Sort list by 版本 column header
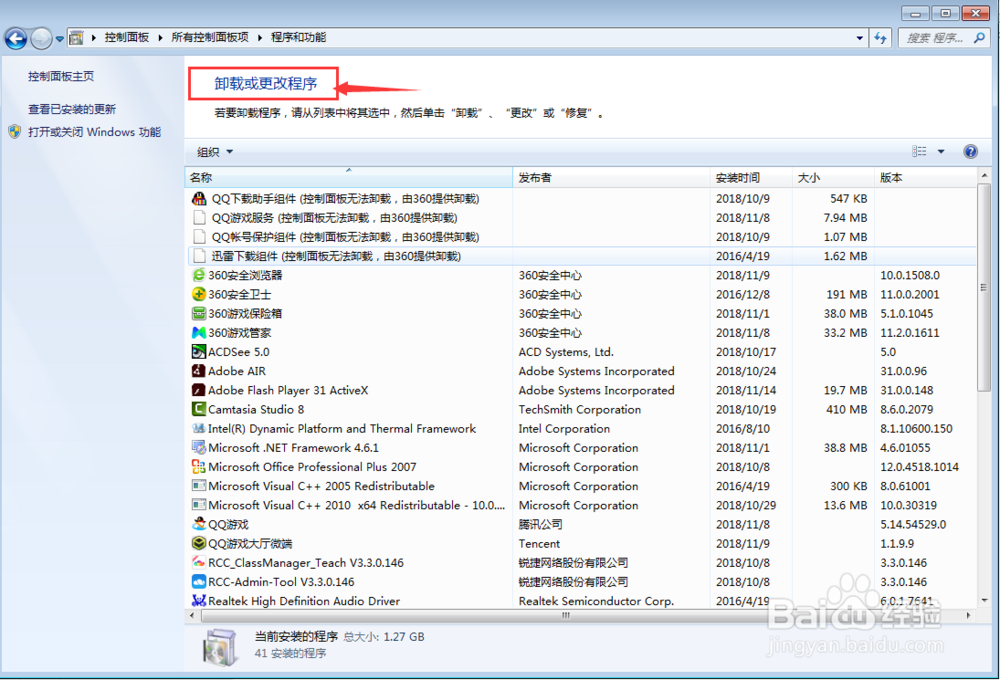This screenshot has height=680, width=1000. point(925,177)
